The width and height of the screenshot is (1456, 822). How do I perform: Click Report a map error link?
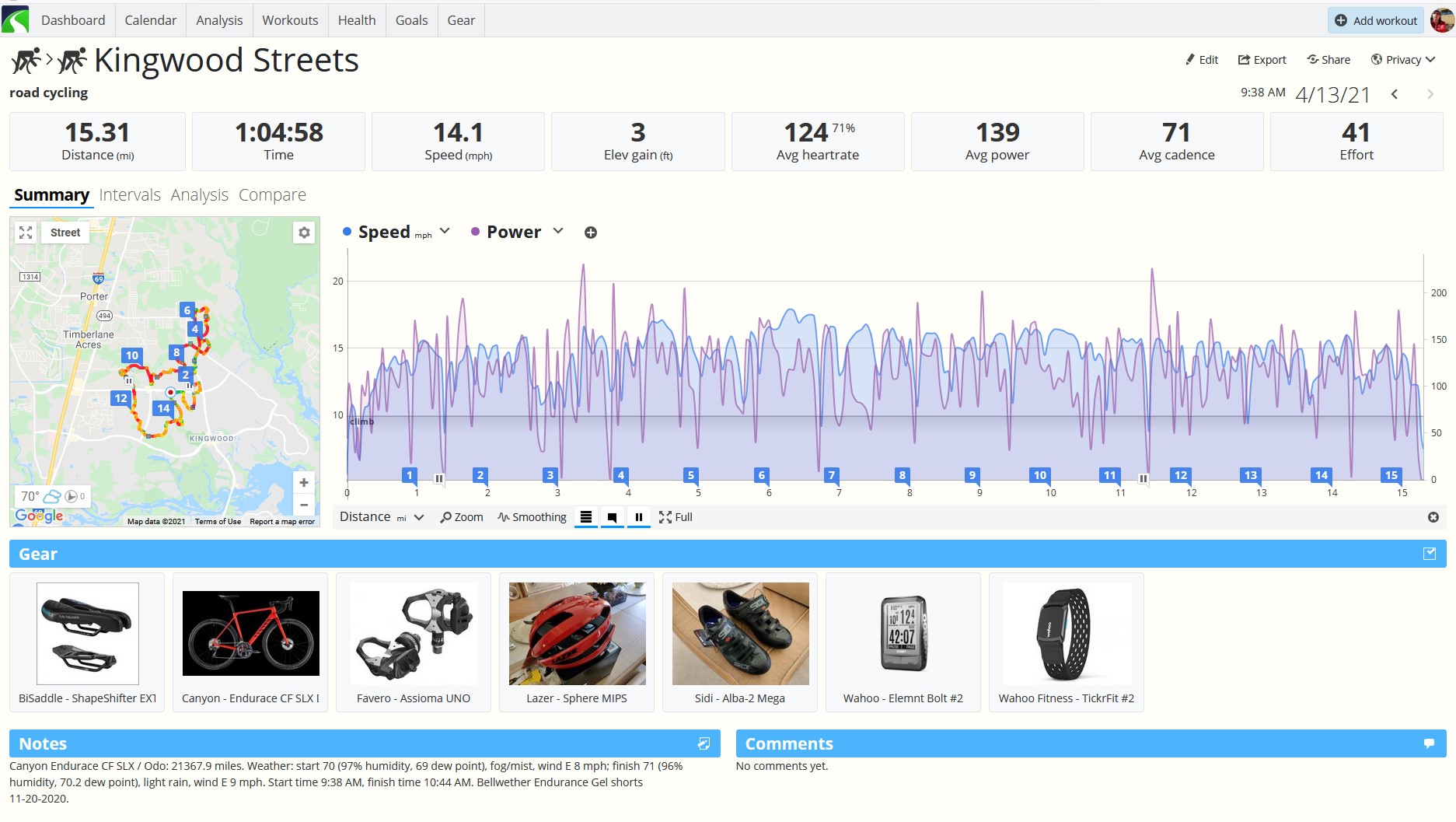click(282, 522)
